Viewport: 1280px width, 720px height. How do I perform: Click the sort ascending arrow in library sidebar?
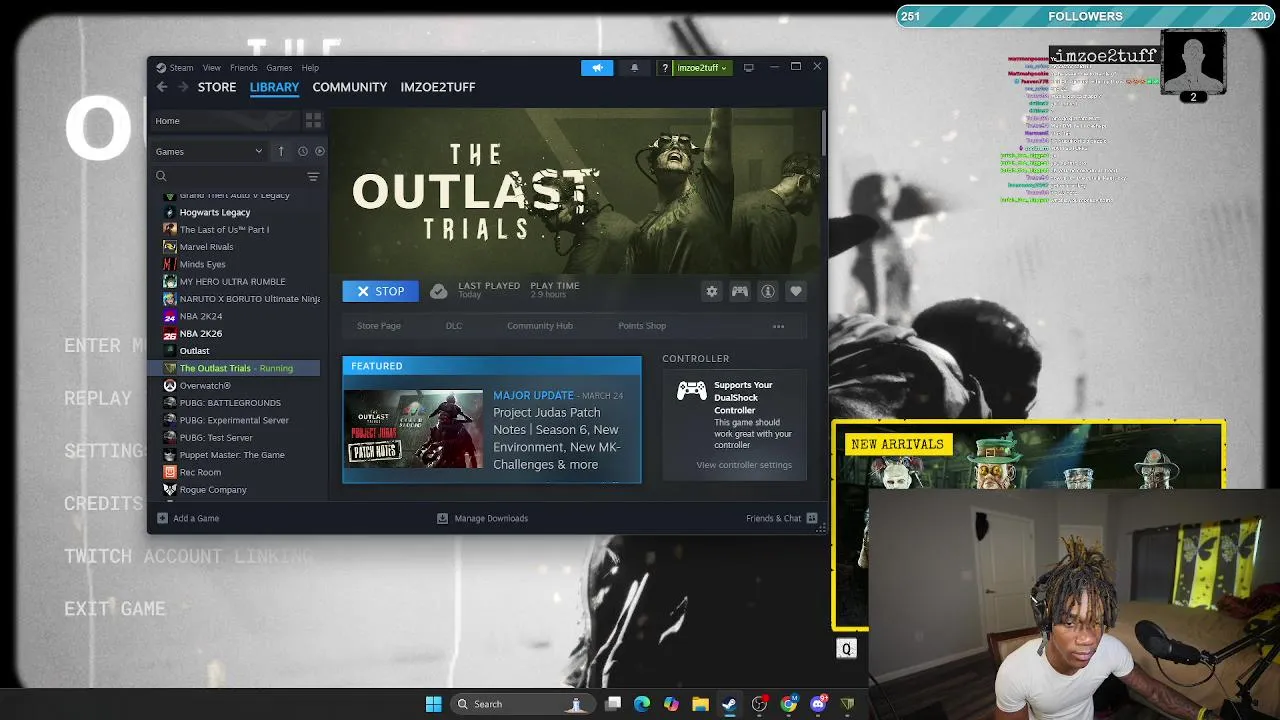click(x=281, y=151)
